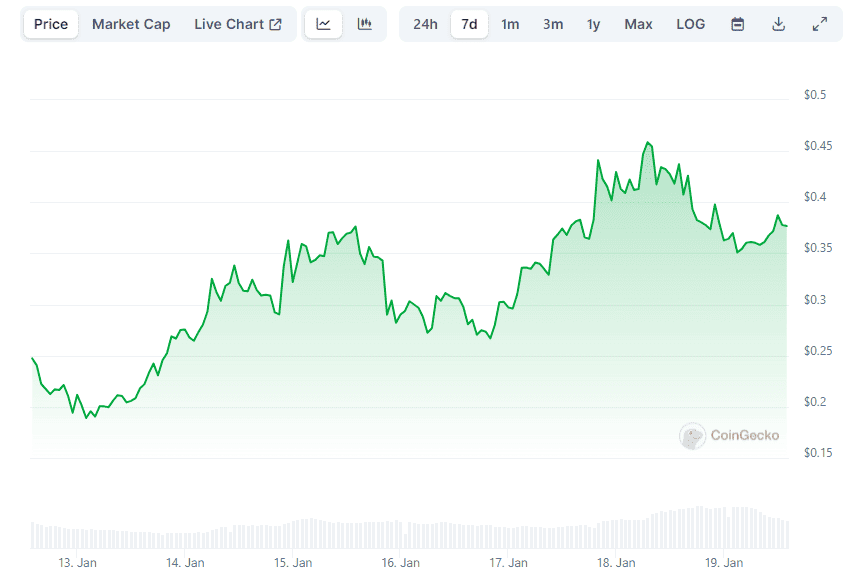Open the Live Chart tab

point(229,24)
